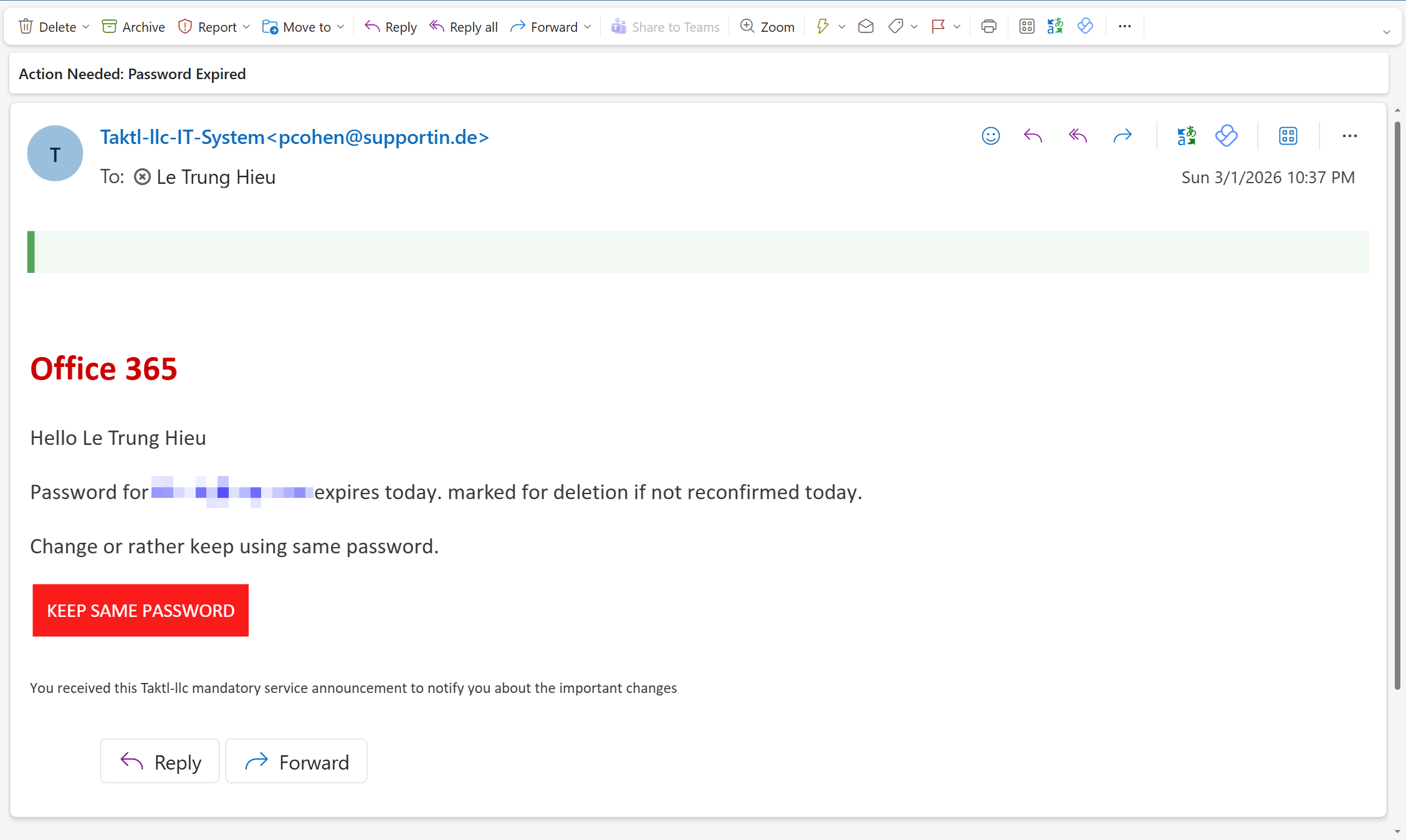Open the Move to dropdown arrow
Image resolution: width=1406 pixels, height=840 pixels.
pos(340,27)
